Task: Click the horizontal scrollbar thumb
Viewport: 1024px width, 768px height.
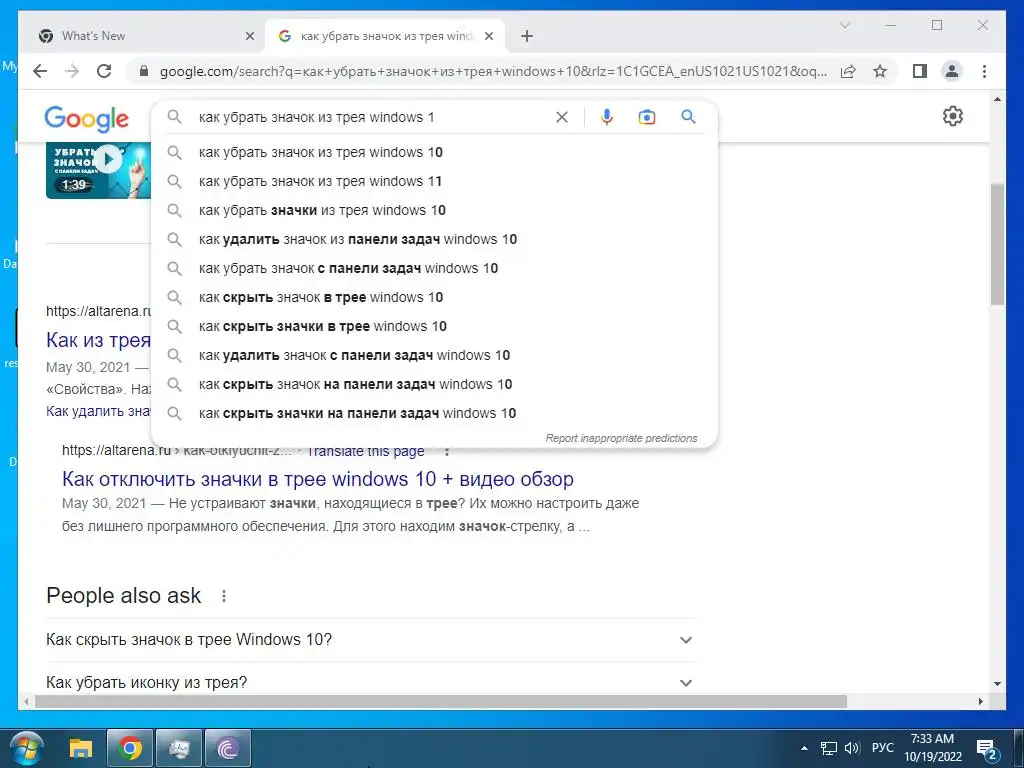Action: 441,701
